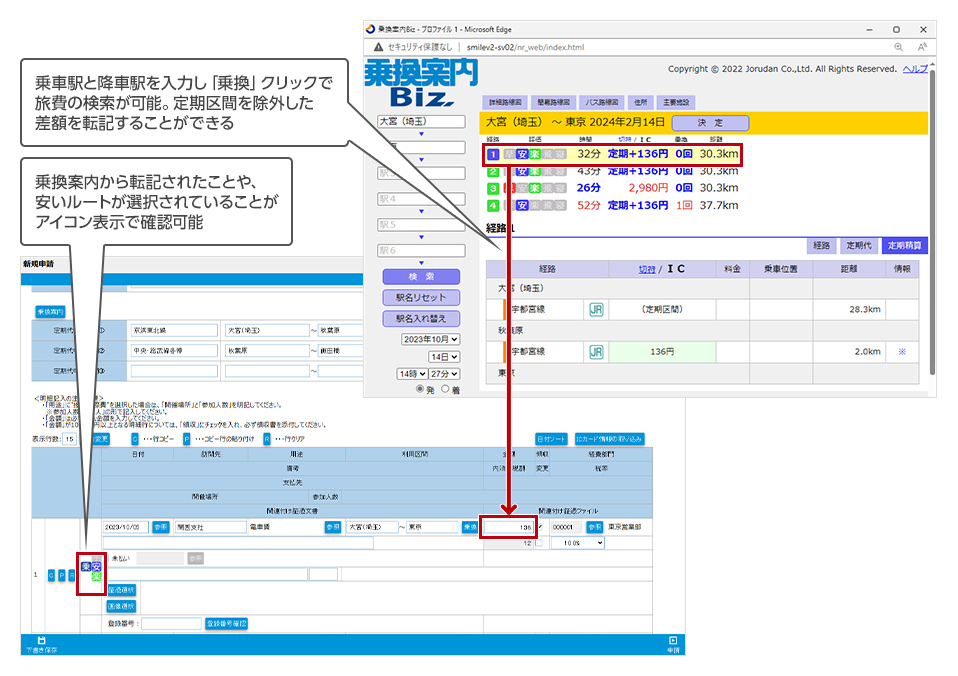Open the 10.0% tax rate dropdown
Viewport: 958px width, 676px height.
click(579, 543)
